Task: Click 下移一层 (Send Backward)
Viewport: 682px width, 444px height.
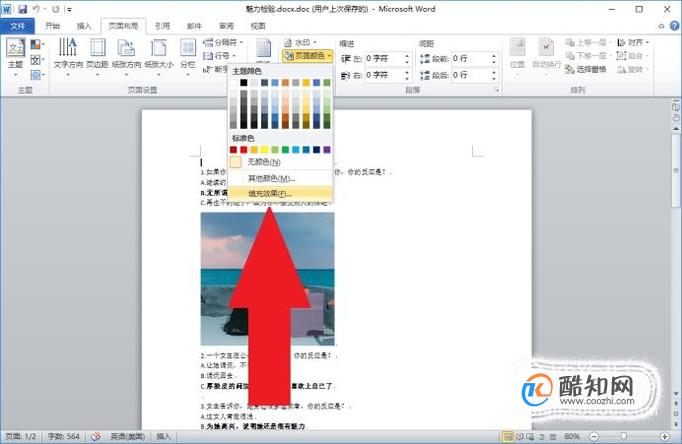Action: click(x=588, y=56)
